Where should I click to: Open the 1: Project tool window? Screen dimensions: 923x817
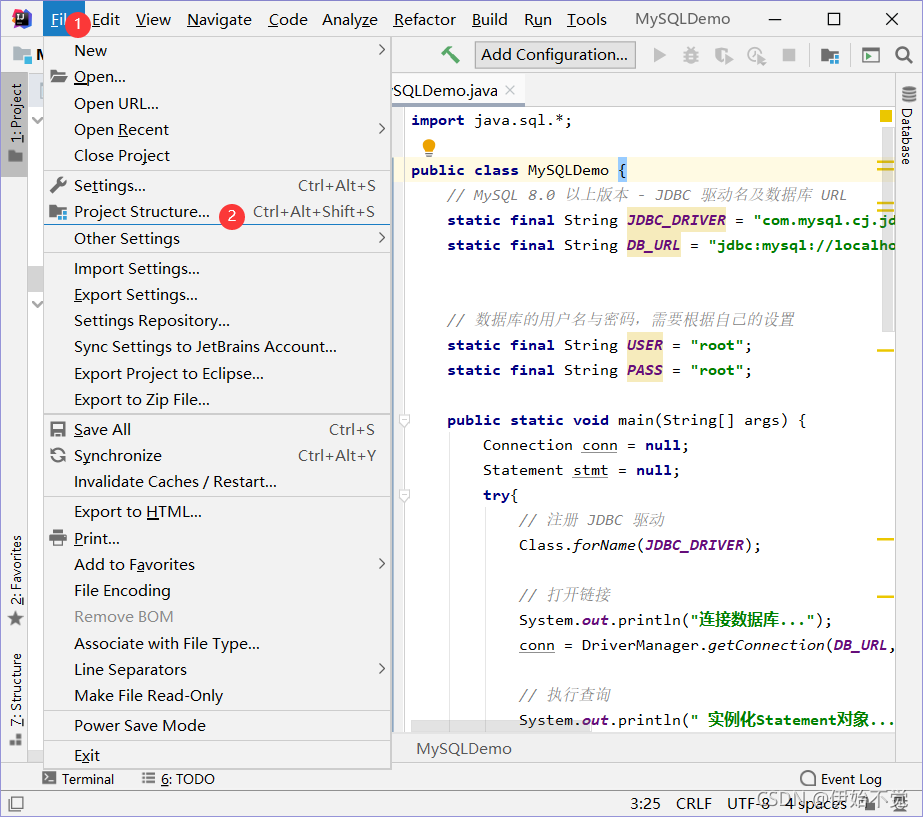coord(15,124)
